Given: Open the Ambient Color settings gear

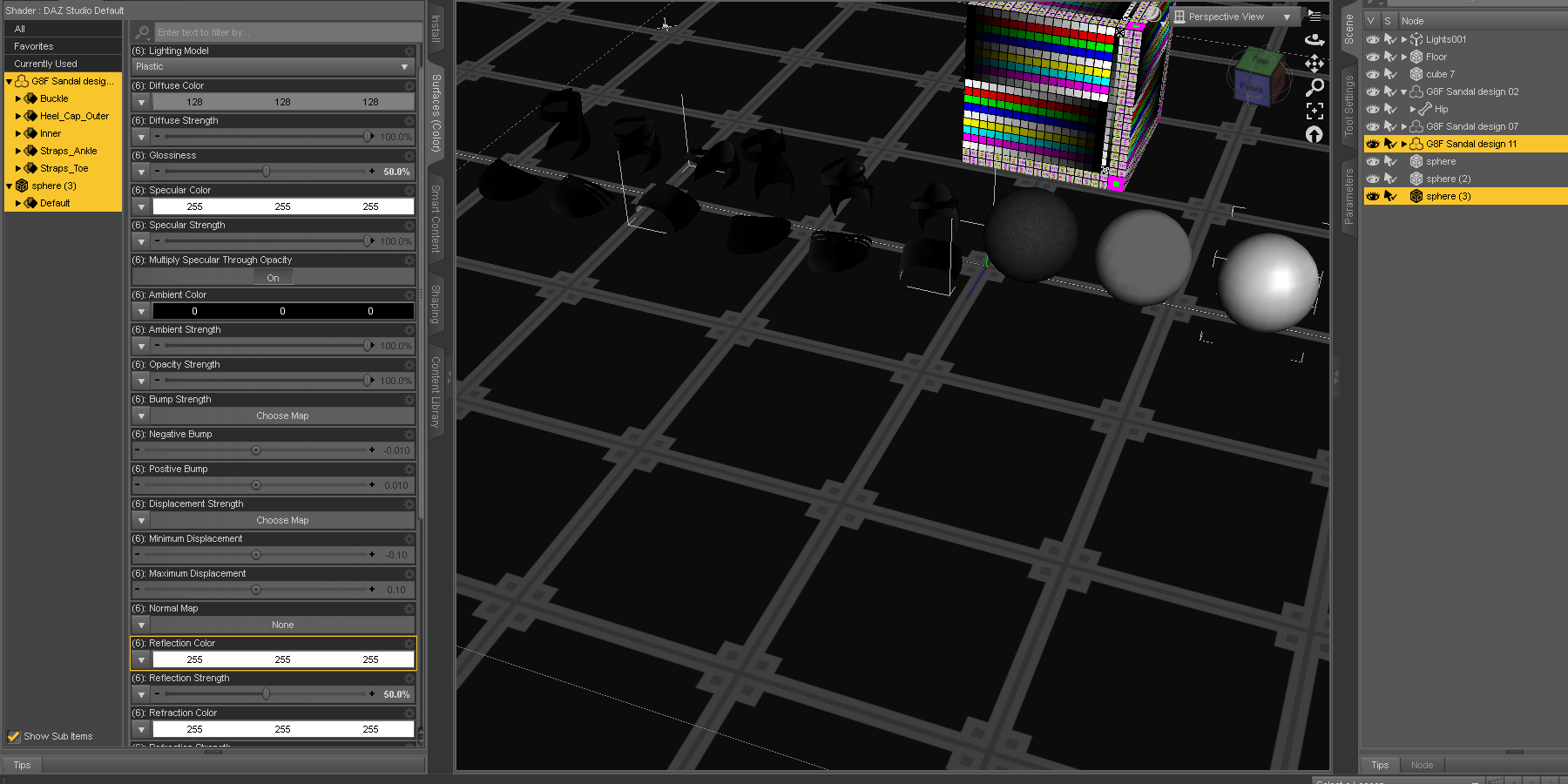Looking at the screenshot, I should [x=409, y=294].
